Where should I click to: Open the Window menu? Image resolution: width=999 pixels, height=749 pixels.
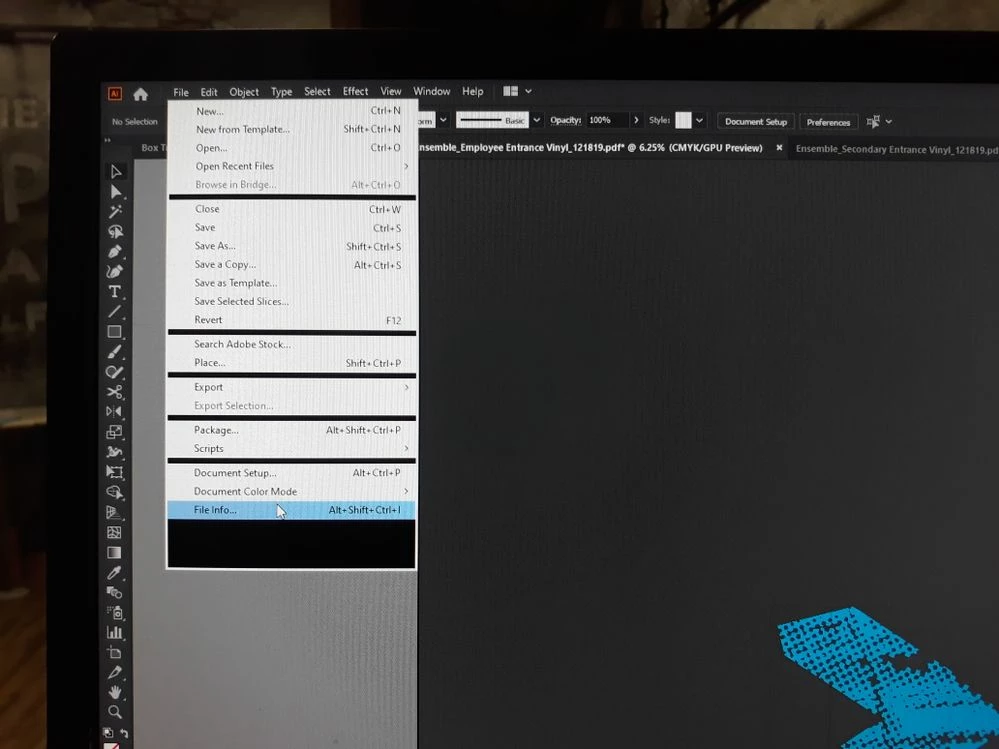coord(431,91)
